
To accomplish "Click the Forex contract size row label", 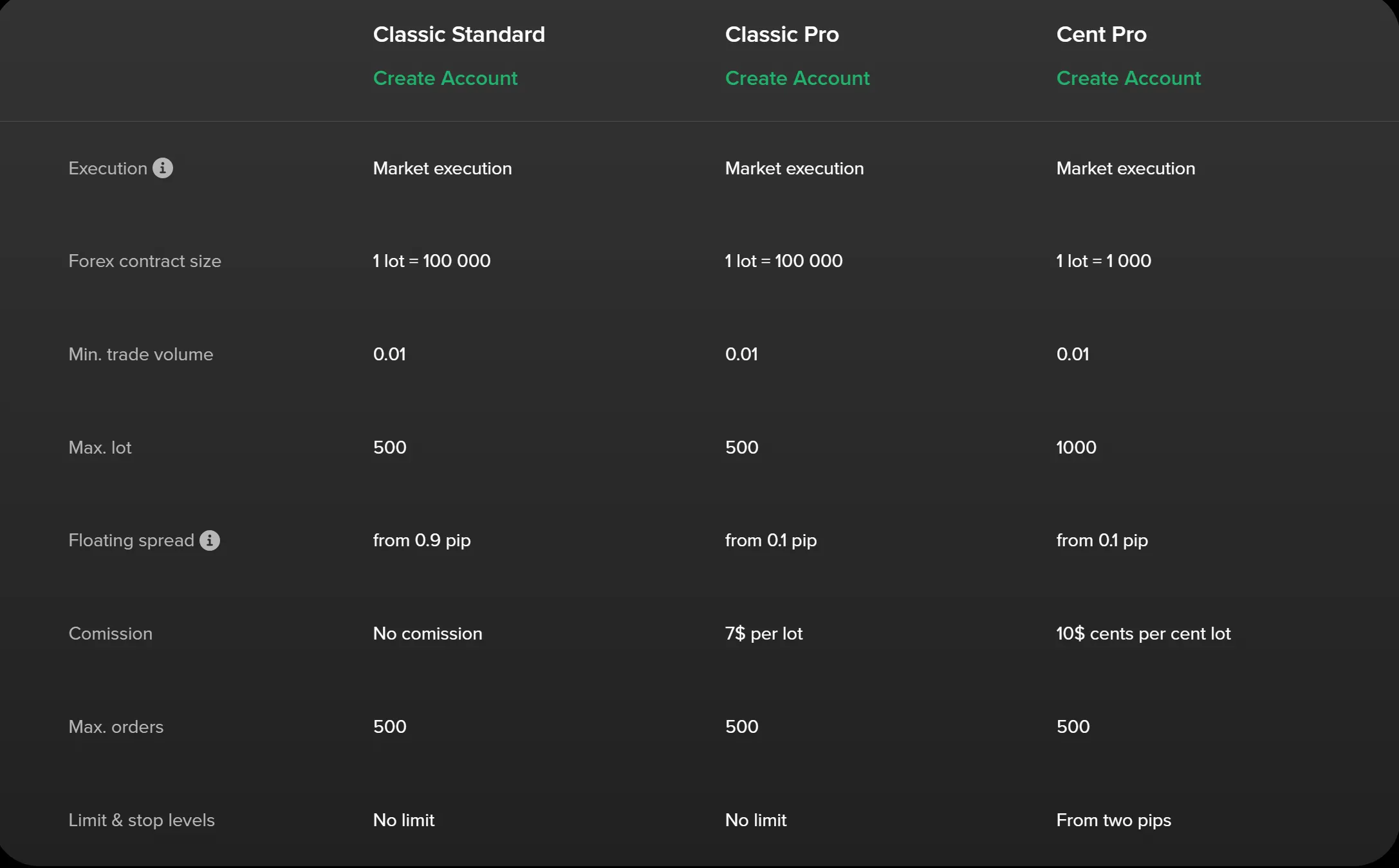I will coord(144,261).
